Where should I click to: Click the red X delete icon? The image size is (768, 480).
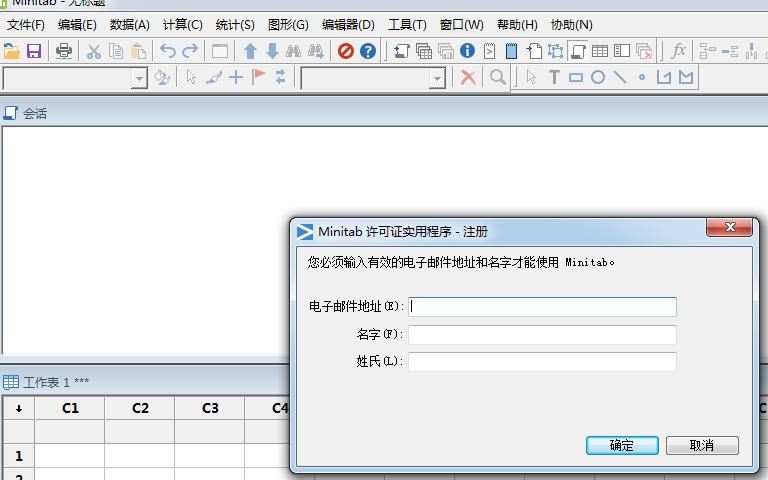[468, 77]
